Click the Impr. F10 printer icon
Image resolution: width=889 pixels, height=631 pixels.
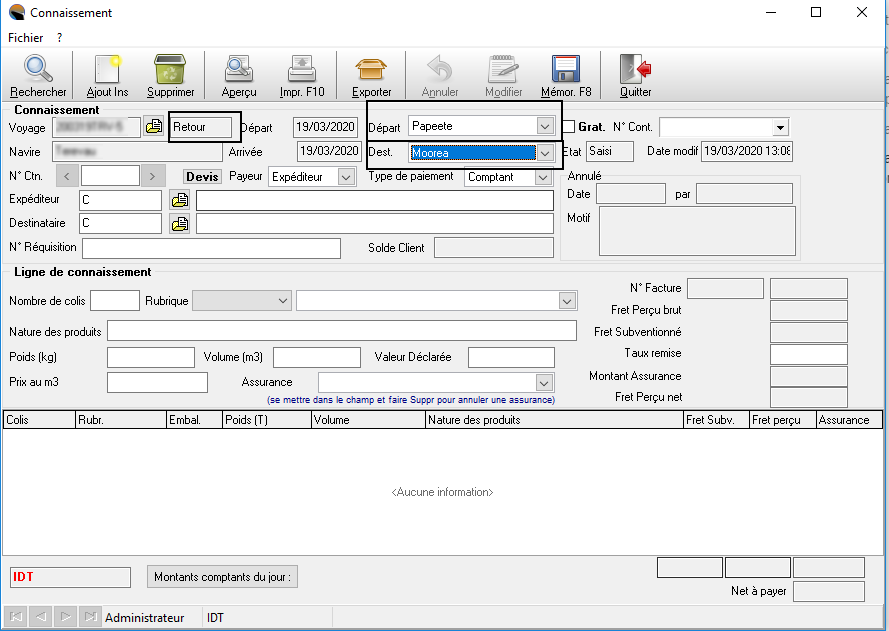click(x=302, y=70)
